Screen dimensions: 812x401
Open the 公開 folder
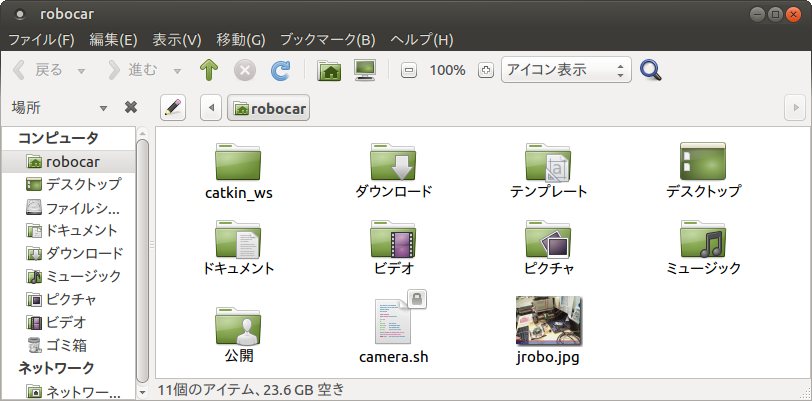[238, 335]
